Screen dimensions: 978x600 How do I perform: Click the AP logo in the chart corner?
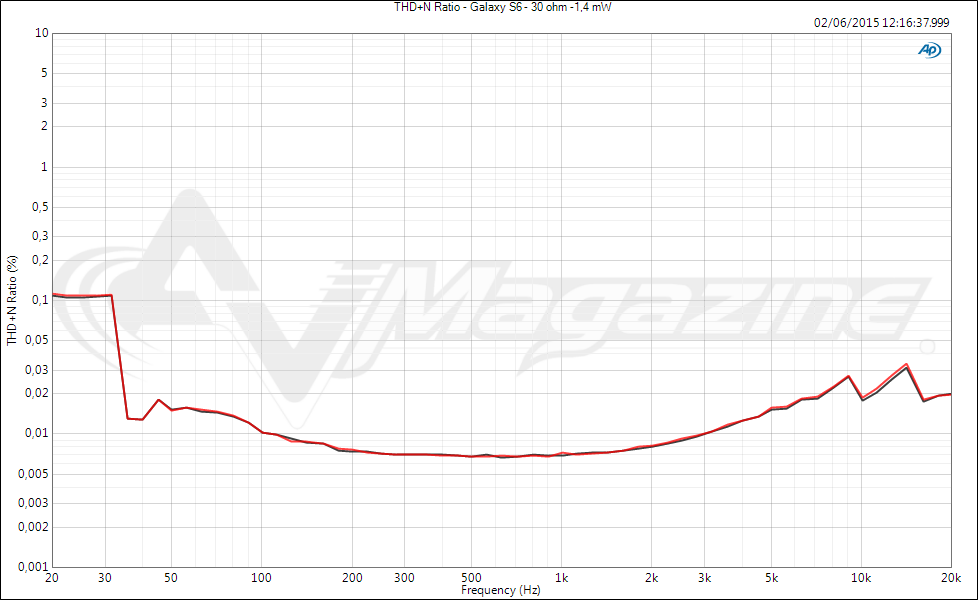(929, 50)
